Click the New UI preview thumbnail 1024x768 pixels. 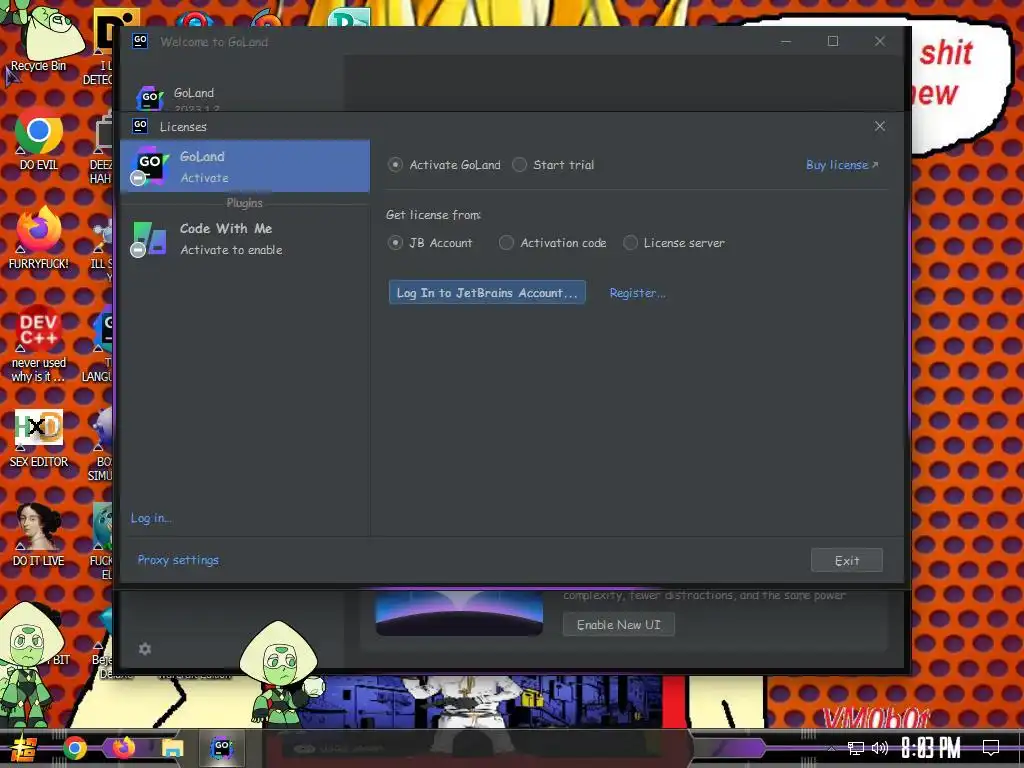pyautogui.click(x=459, y=613)
